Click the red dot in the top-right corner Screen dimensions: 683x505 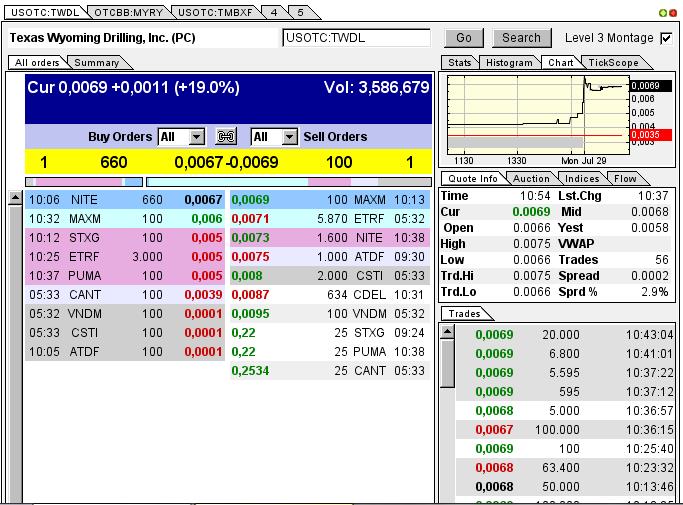click(x=673, y=13)
